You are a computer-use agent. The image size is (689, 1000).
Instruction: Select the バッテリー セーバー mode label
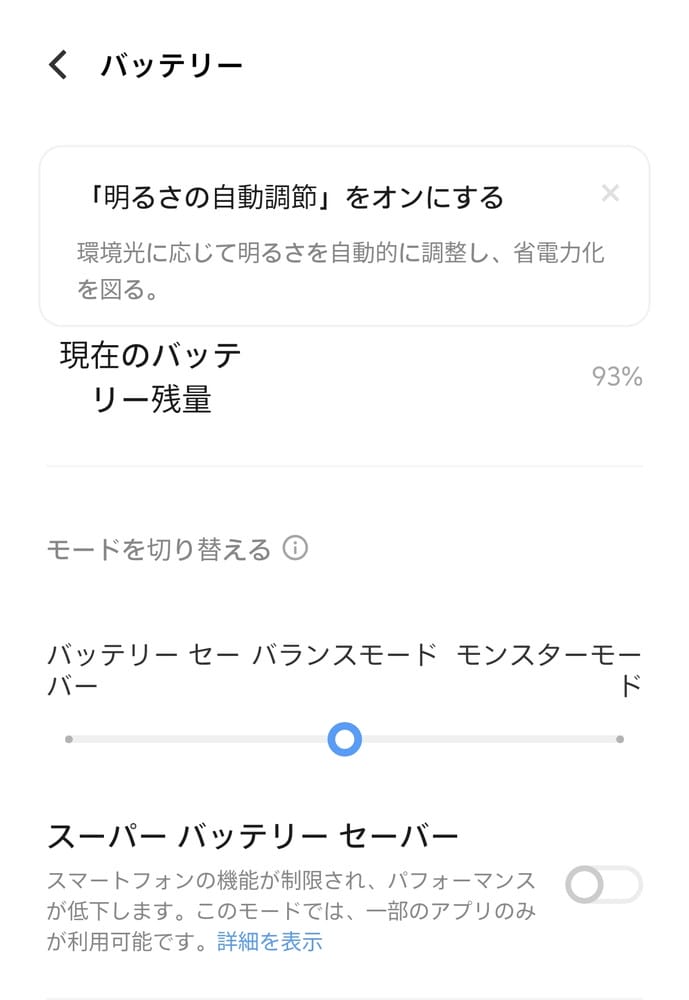pyautogui.click(x=142, y=670)
